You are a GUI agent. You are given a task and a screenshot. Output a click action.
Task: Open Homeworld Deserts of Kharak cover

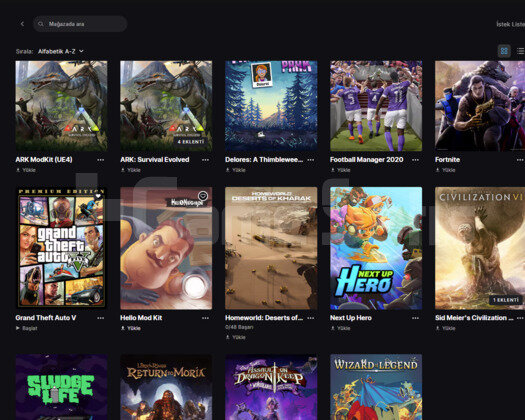(271, 248)
